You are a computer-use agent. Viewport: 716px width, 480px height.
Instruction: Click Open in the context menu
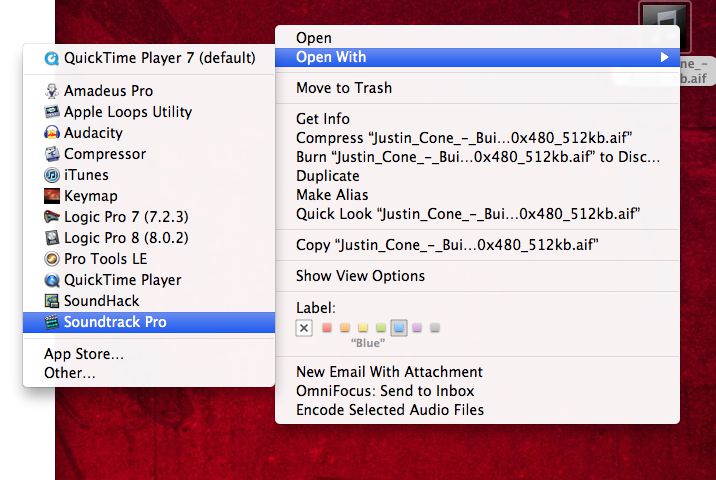point(477,38)
